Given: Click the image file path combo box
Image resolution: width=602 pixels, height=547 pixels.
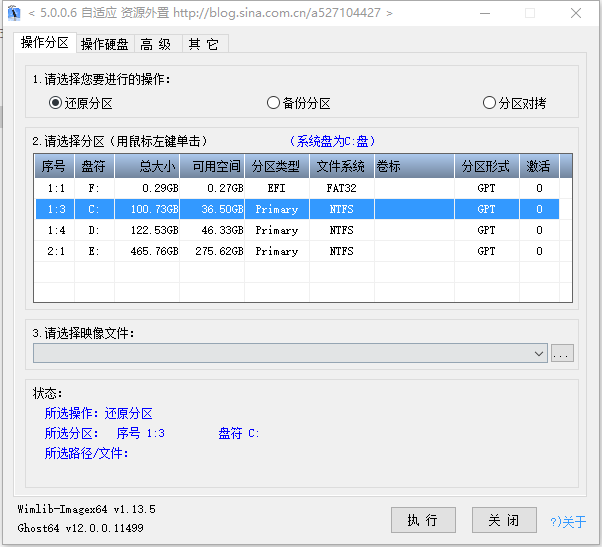Looking at the screenshot, I should [290, 353].
